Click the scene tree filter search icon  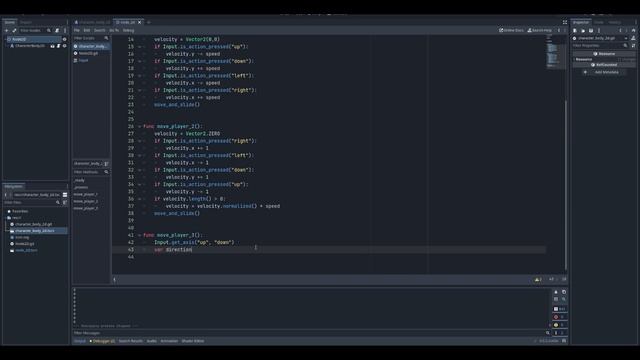49,31
